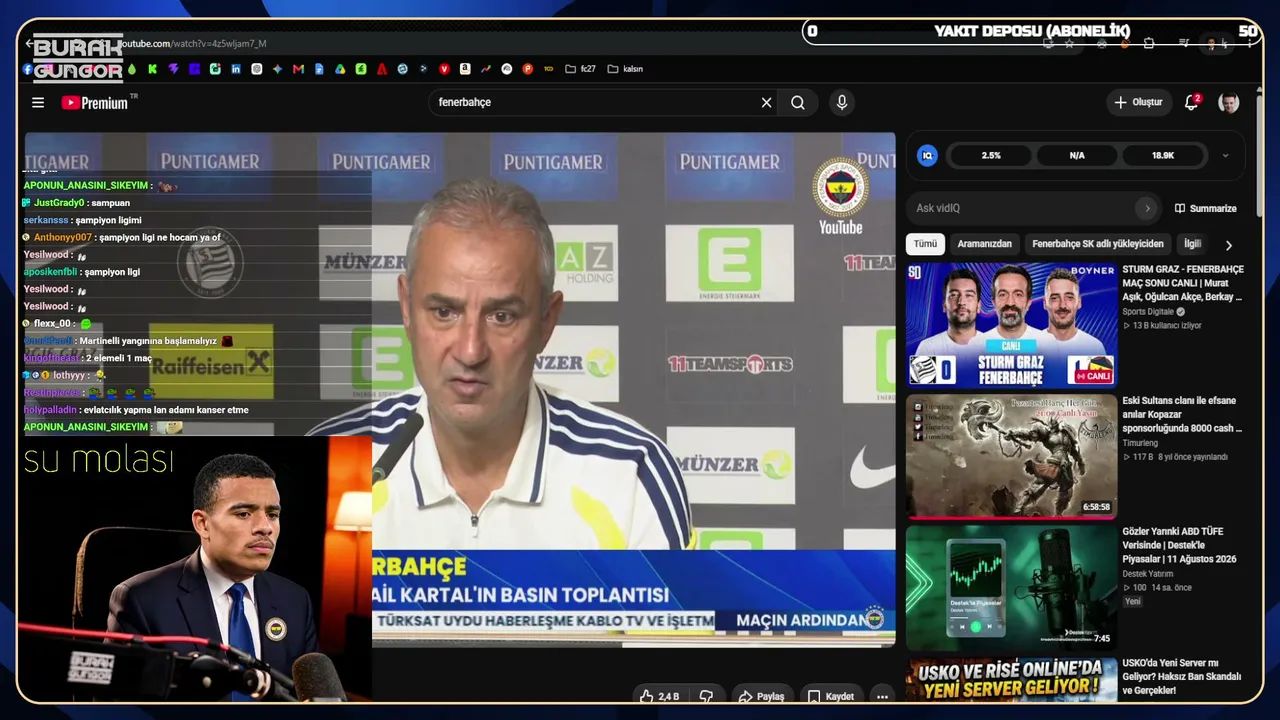Click the Kaydet save button
Screen dimensions: 1280x720
[x=831, y=696]
